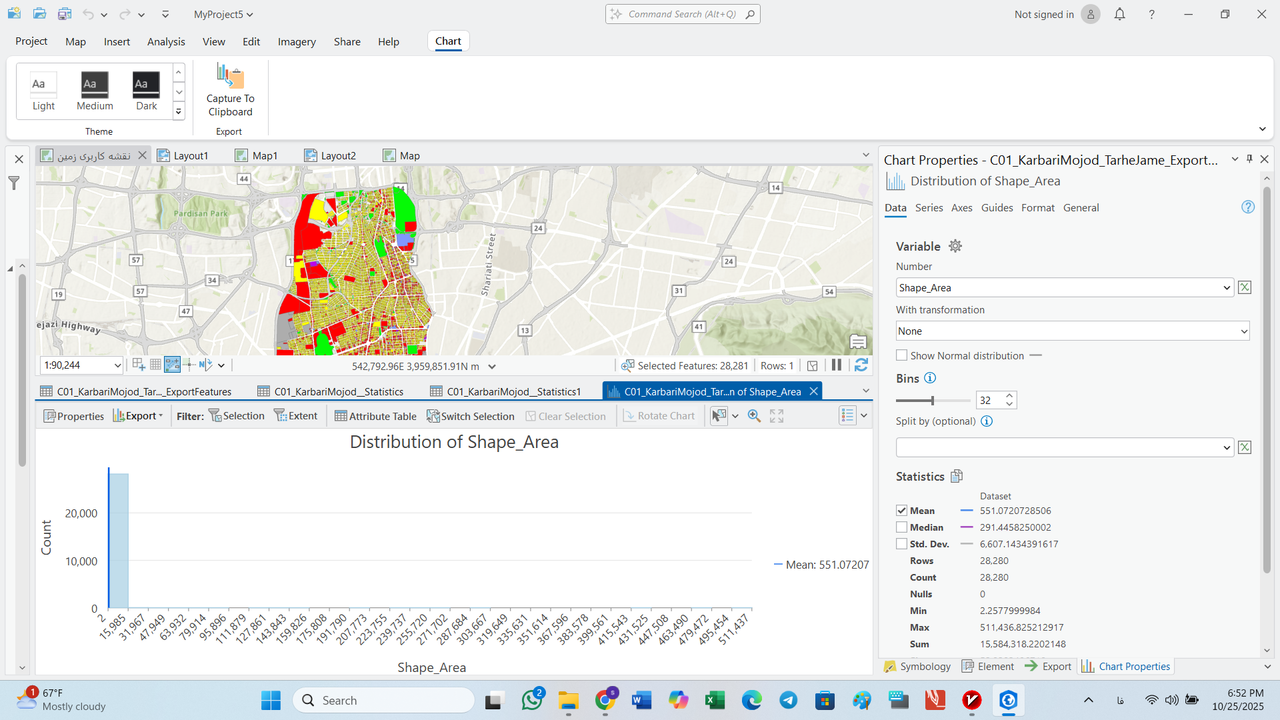Enable the Median statistic checkbox
This screenshot has height=720, width=1280.
tap(902, 527)
